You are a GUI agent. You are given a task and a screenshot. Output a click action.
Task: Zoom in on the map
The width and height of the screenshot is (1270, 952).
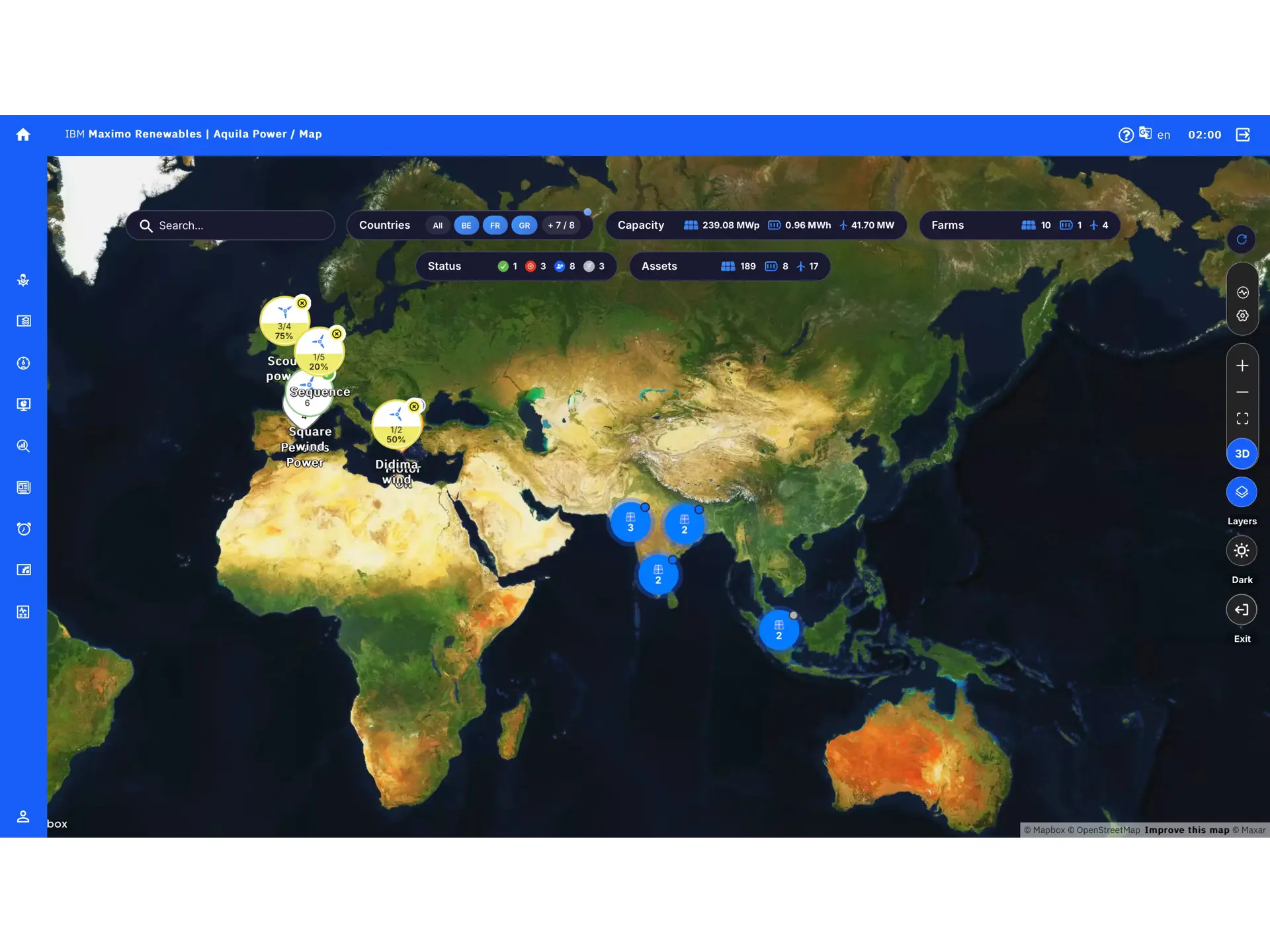click(x=1242, y=366)
